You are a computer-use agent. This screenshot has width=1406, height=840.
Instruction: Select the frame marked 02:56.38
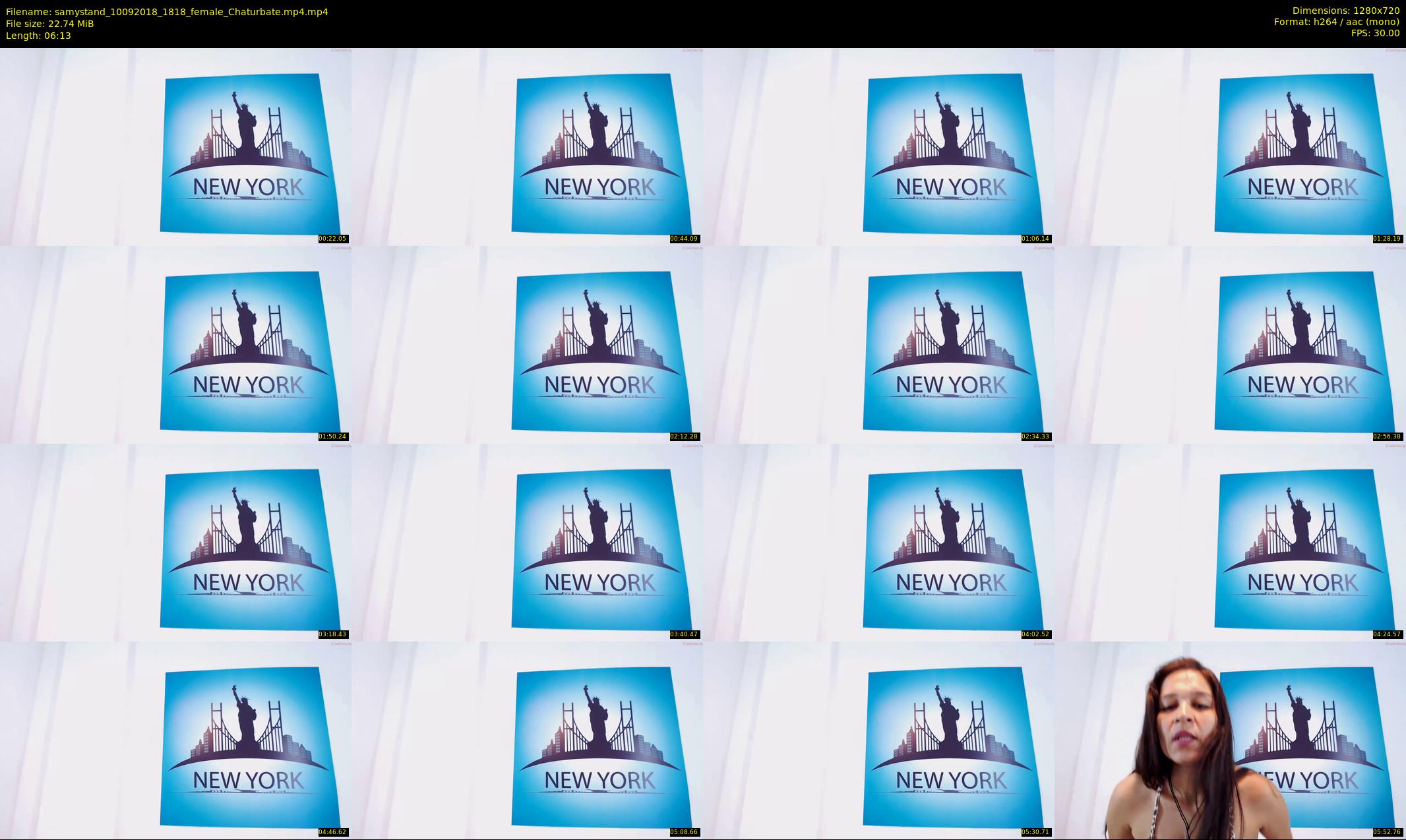coord(1230,344)
